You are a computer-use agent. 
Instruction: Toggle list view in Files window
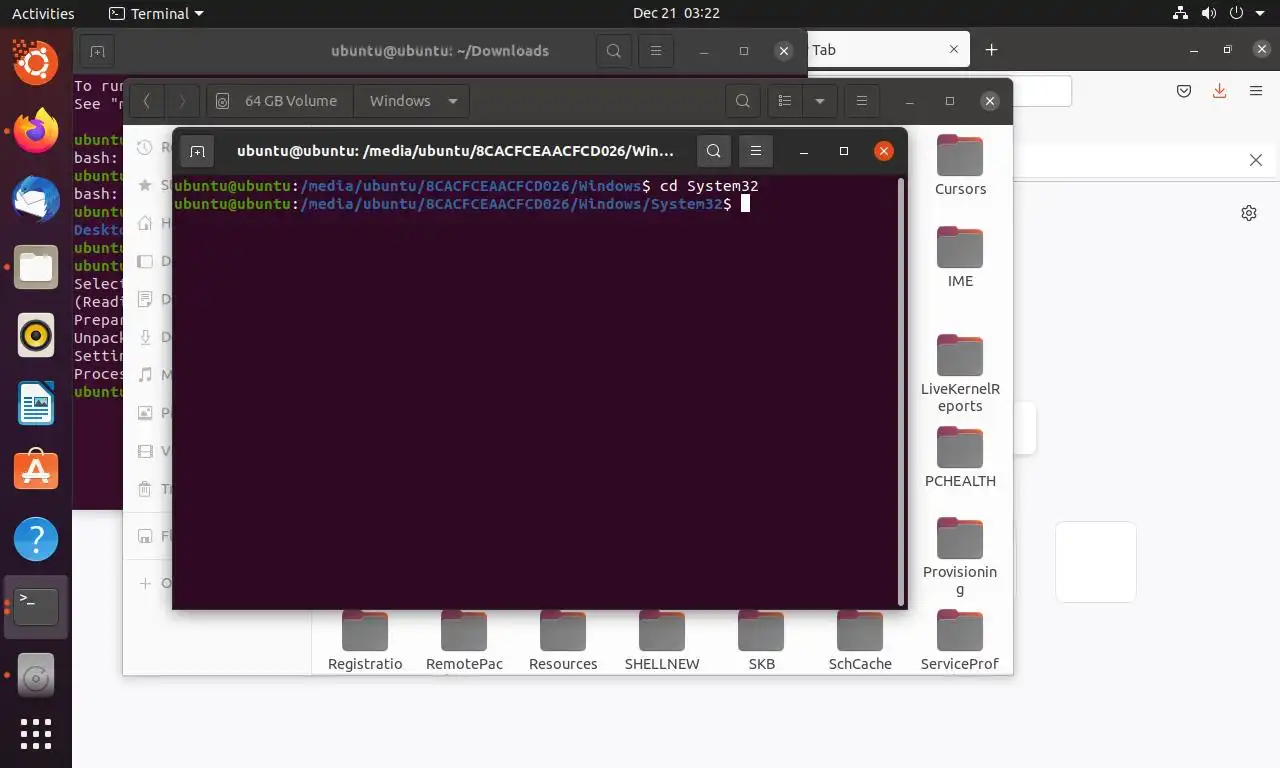[x=785, y=101]
